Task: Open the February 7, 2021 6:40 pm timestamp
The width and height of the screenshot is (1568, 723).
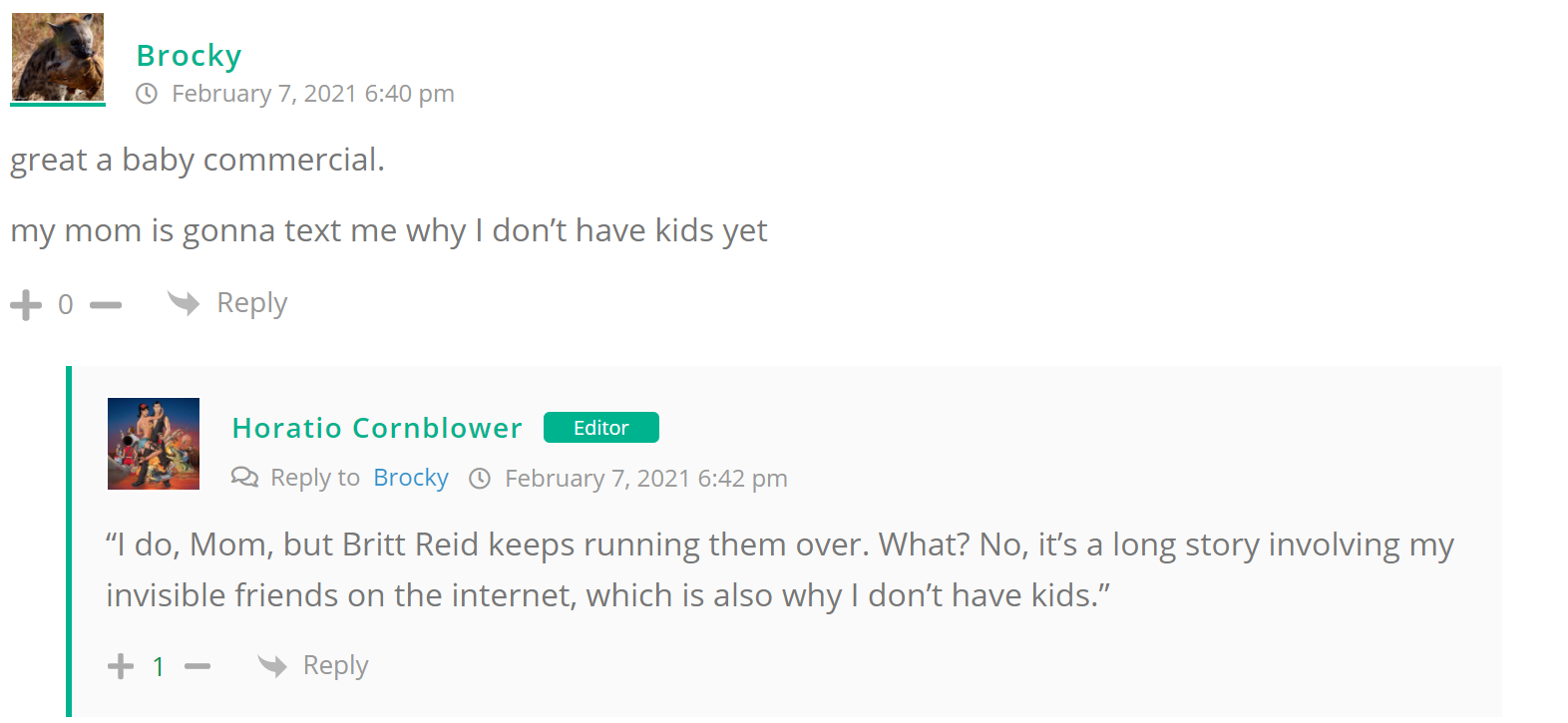Action: pos(313,94)
